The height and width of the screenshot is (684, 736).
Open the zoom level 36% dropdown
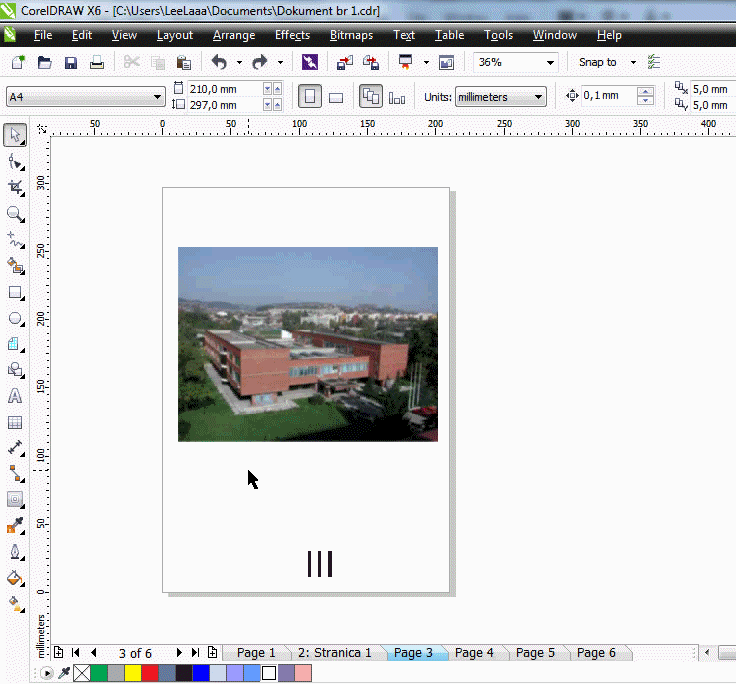coord(550,62)
